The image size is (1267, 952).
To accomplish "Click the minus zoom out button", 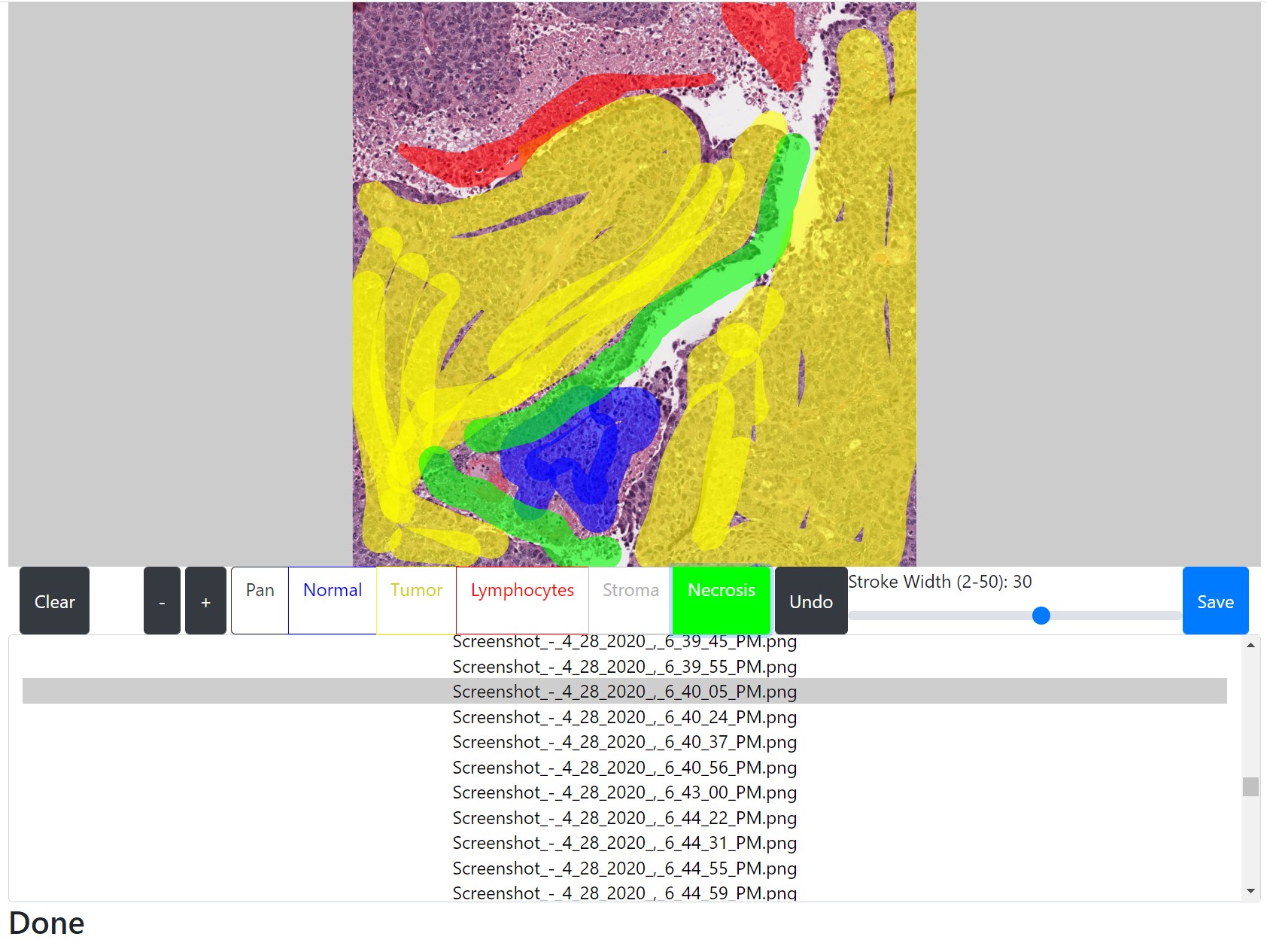I will tap(162, 601).
